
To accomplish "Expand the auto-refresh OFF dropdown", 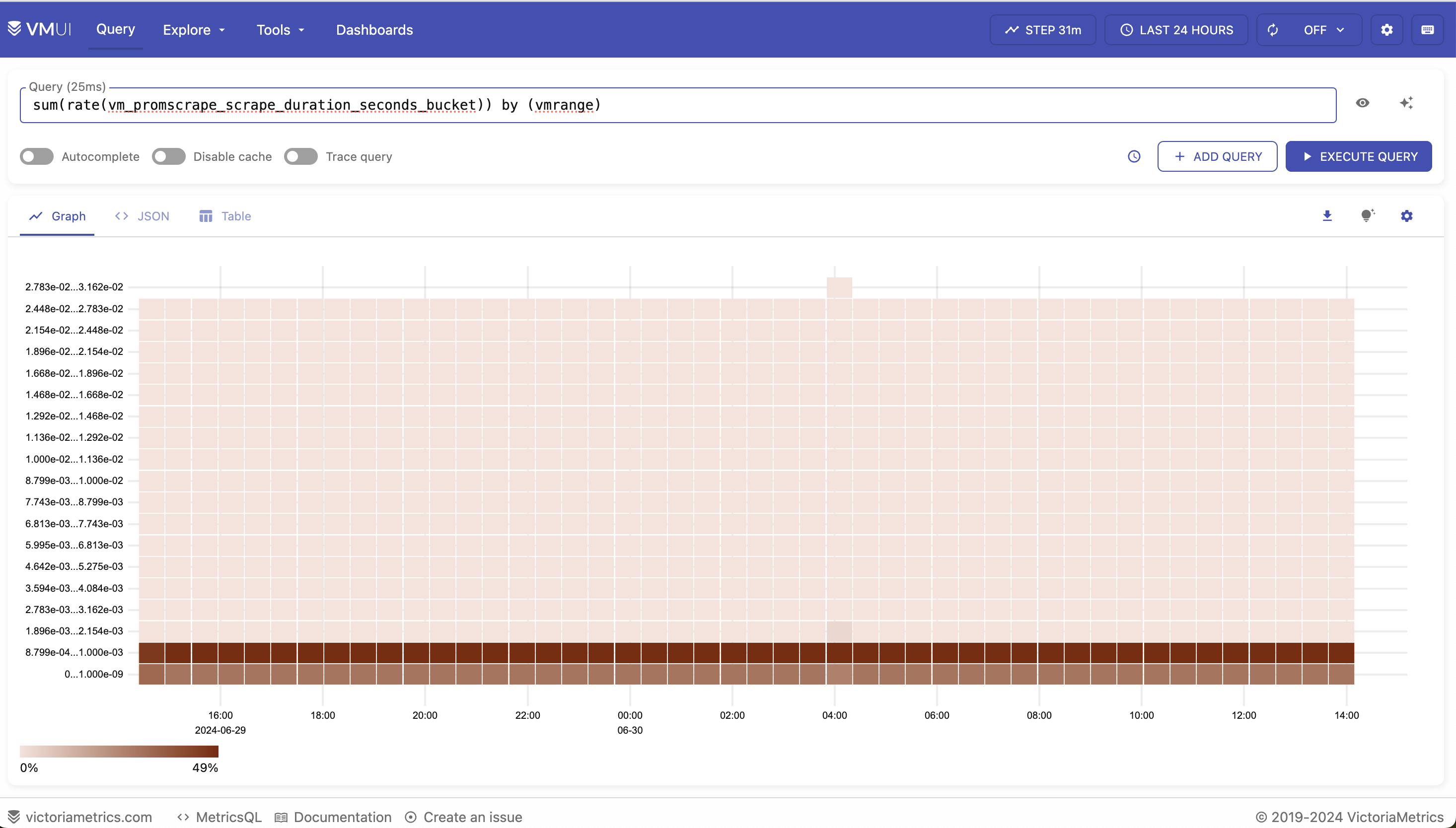I will pos(1324,30).
